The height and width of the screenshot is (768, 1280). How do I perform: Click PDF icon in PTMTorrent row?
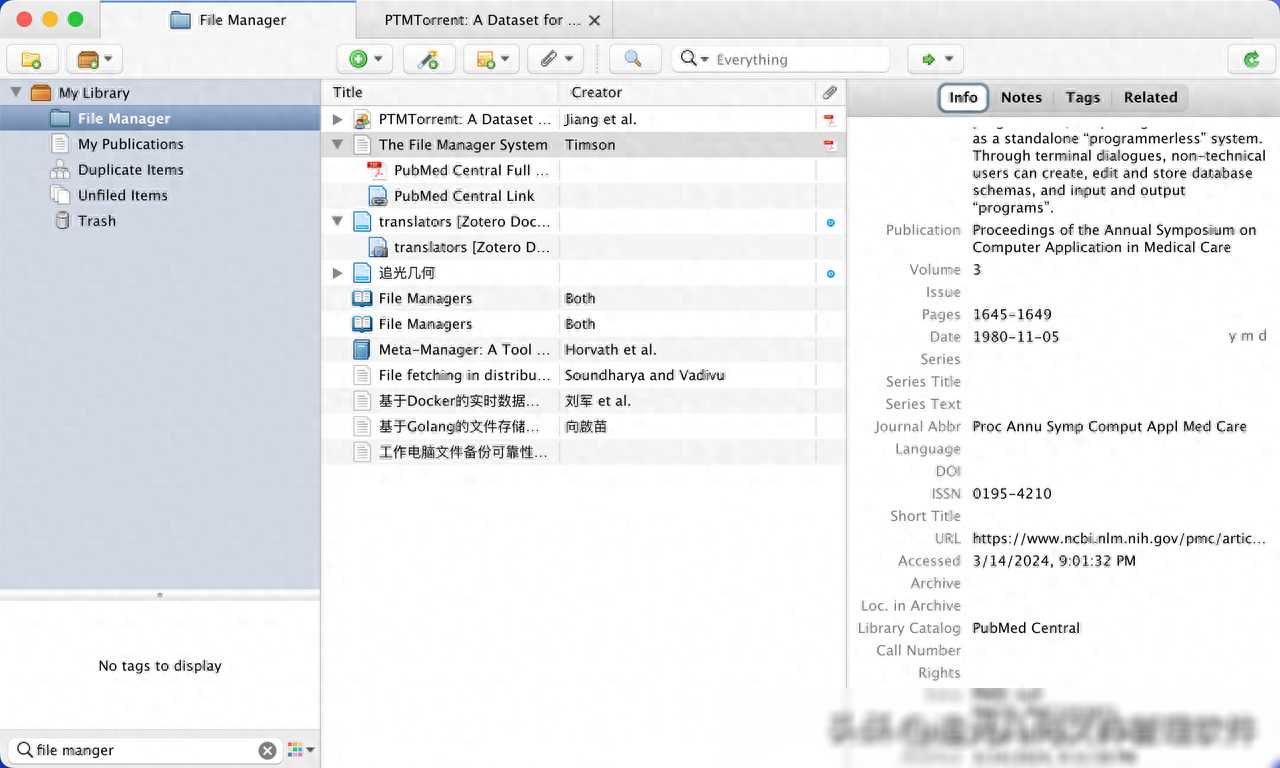(x=829, y=120)
